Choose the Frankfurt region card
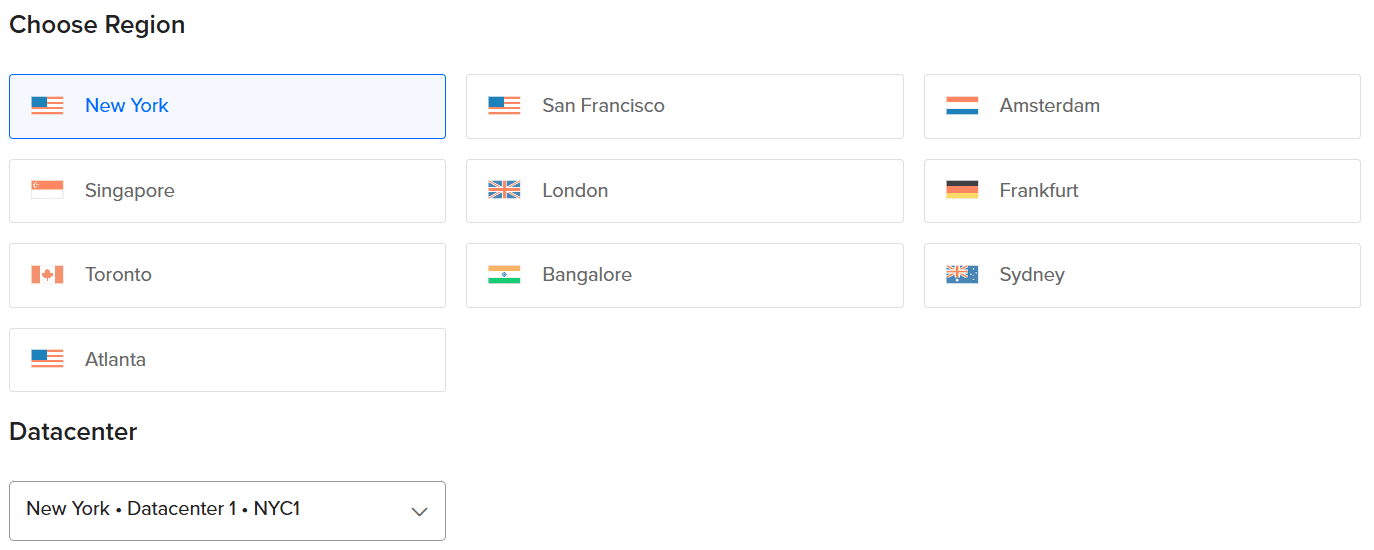 coord(1142,191)
